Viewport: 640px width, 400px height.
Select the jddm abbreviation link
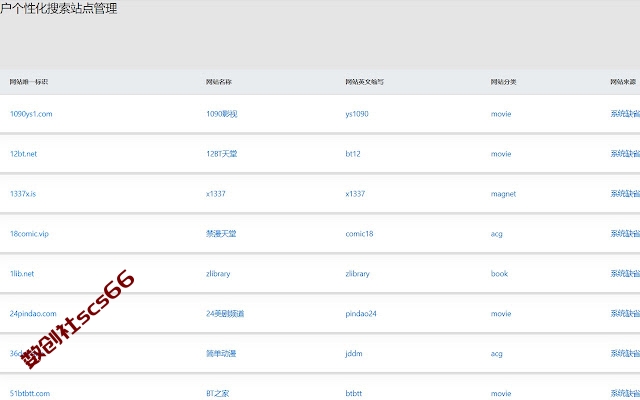[354, 354]
